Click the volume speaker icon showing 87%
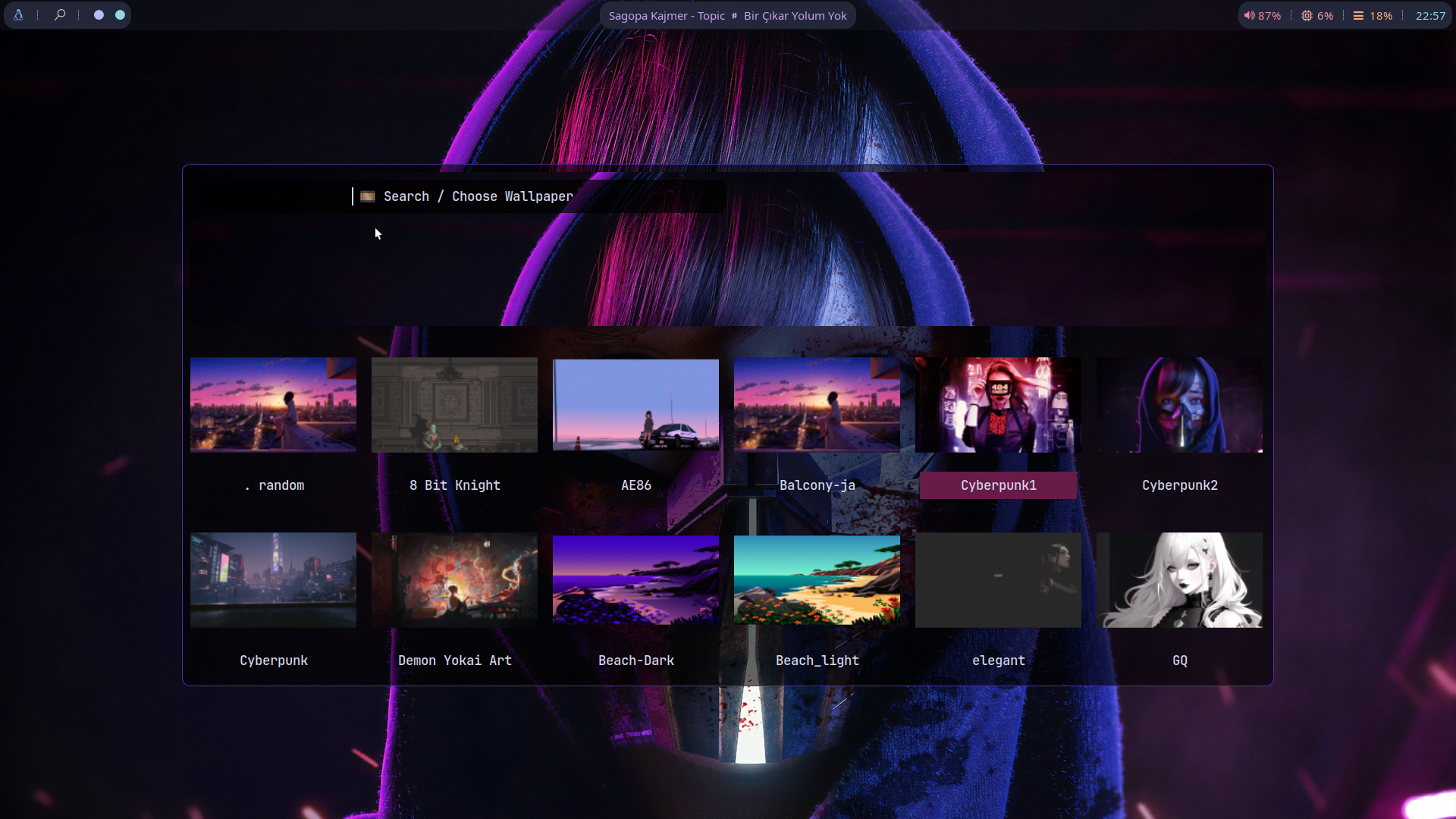Image resolution: width=1456 pixels, height=819 pixels. 1249,16
